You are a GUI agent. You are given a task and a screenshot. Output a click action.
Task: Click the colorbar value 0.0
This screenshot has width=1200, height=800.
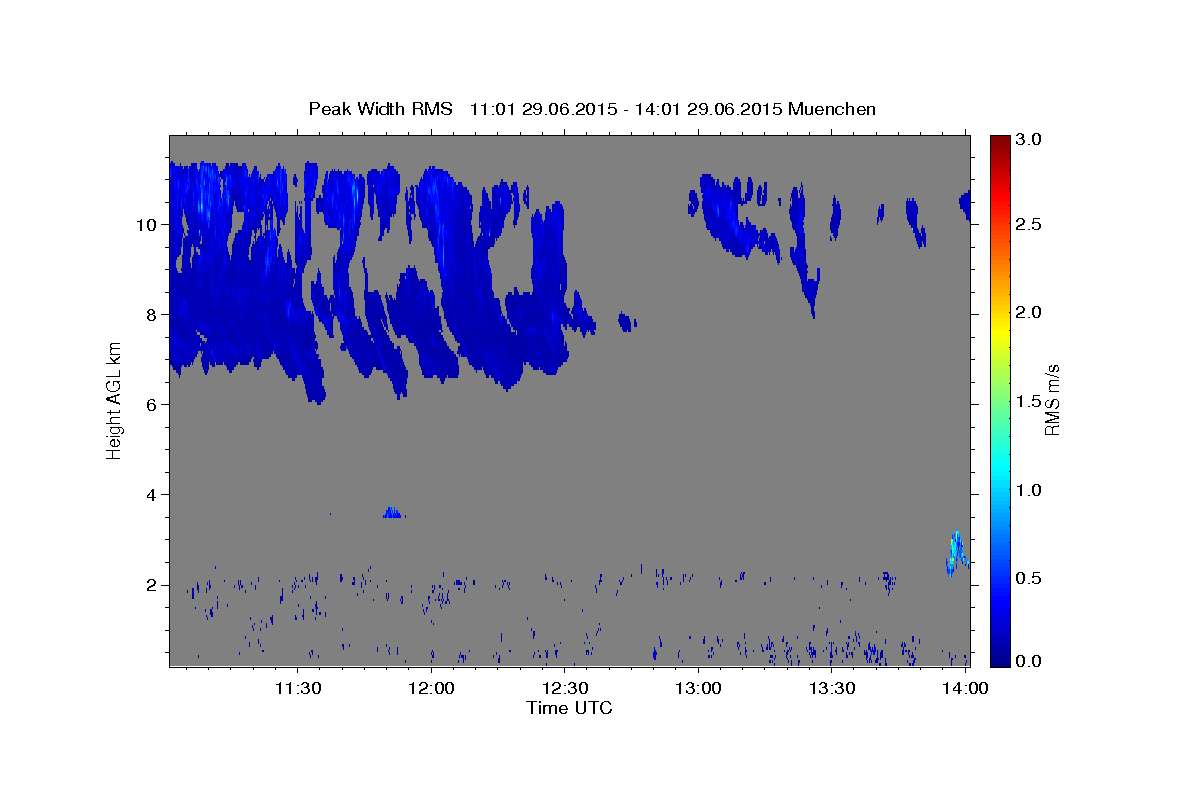[1030, 661]
